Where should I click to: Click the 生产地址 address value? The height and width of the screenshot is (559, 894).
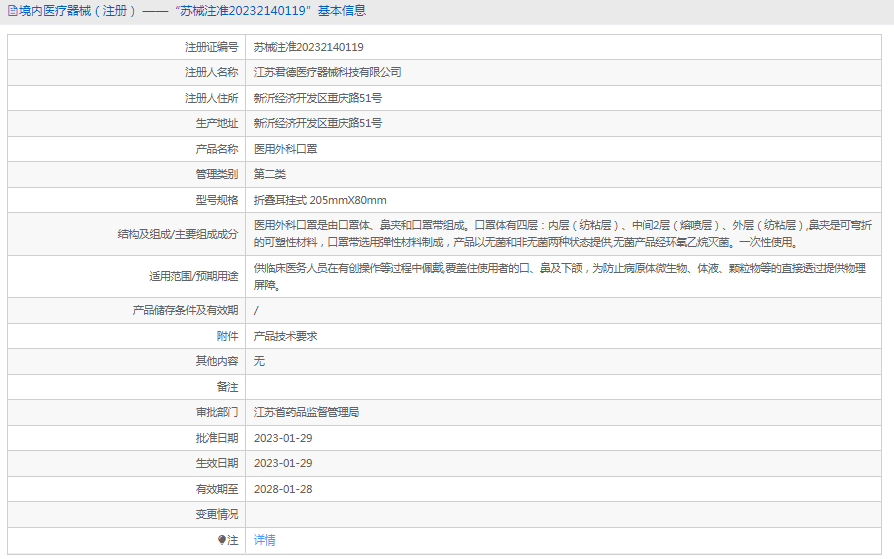coord(318,123)
